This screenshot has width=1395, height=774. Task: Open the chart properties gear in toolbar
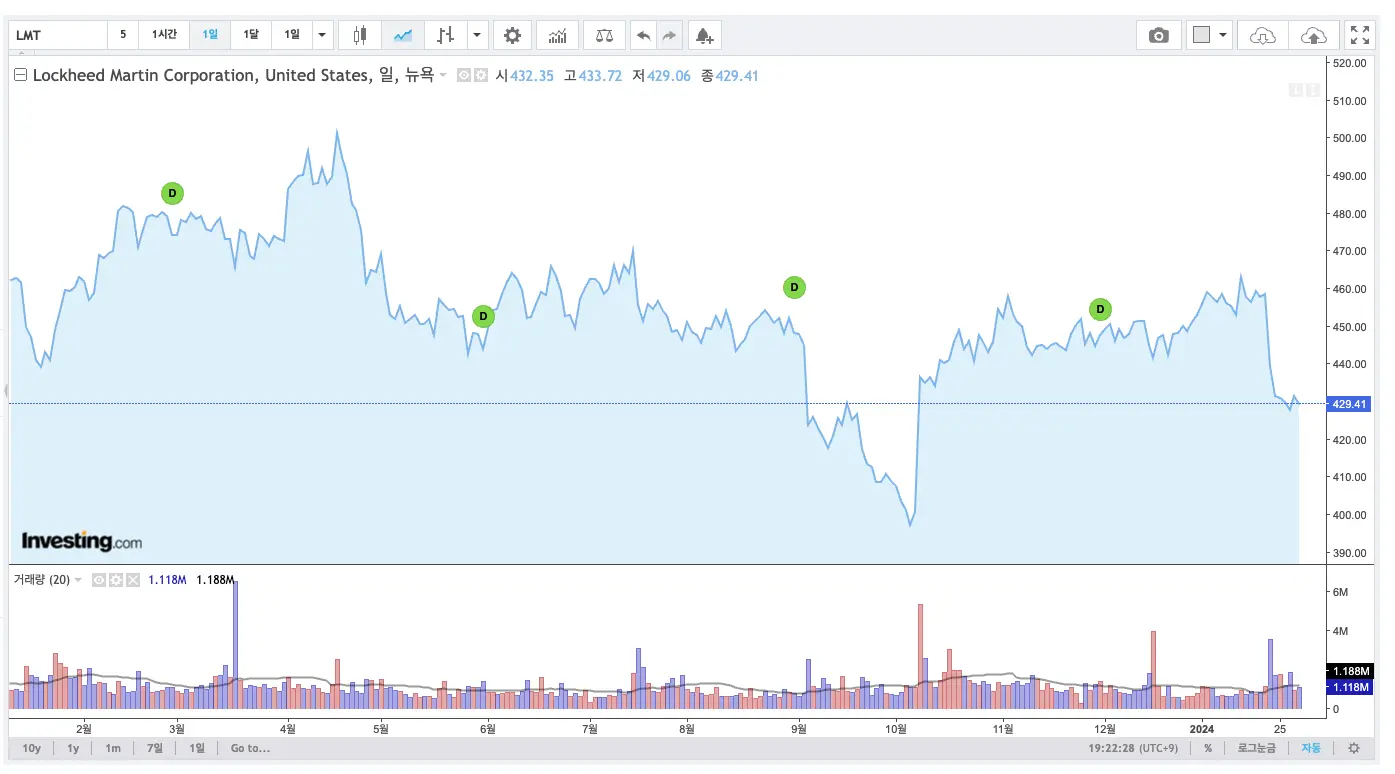[512, 35]
